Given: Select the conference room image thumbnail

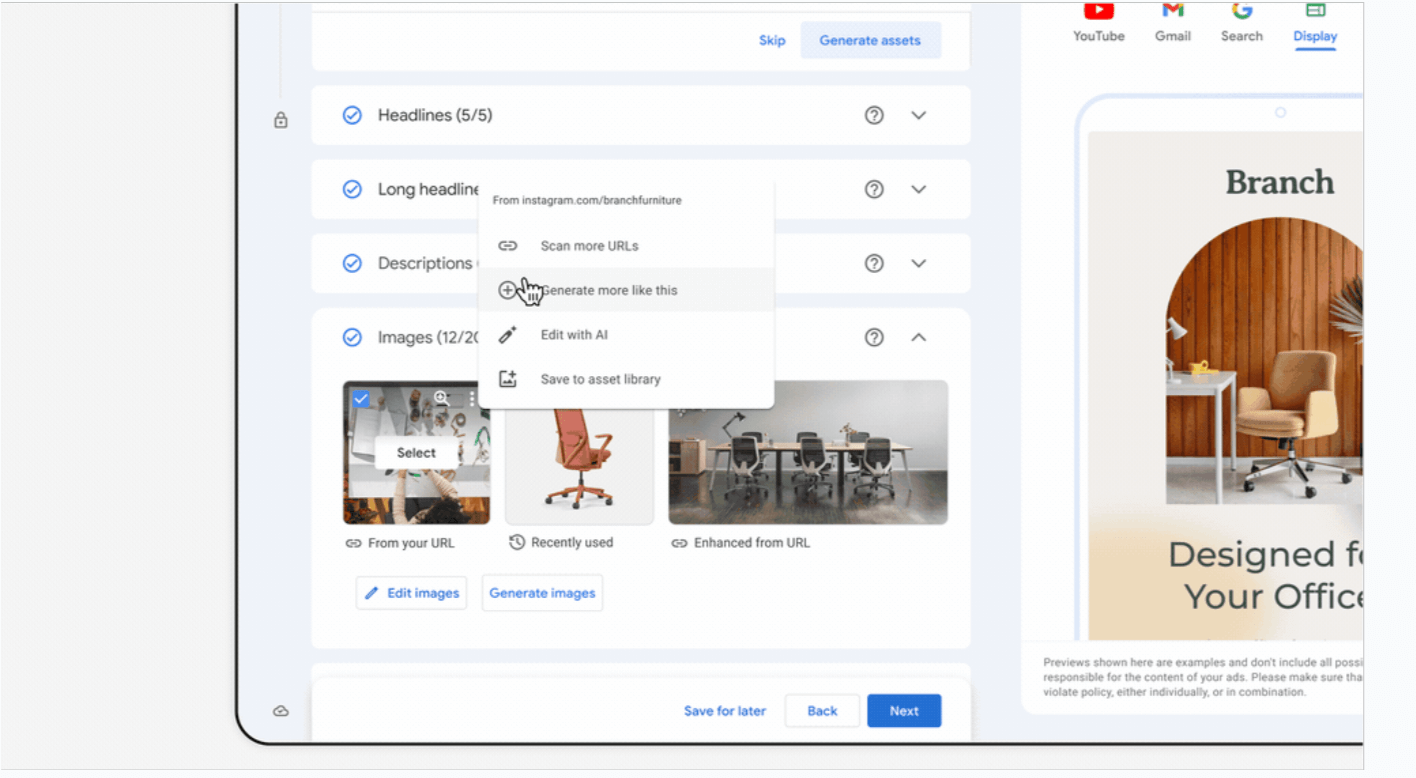Looking at the screenshot, I should (808, 452).
